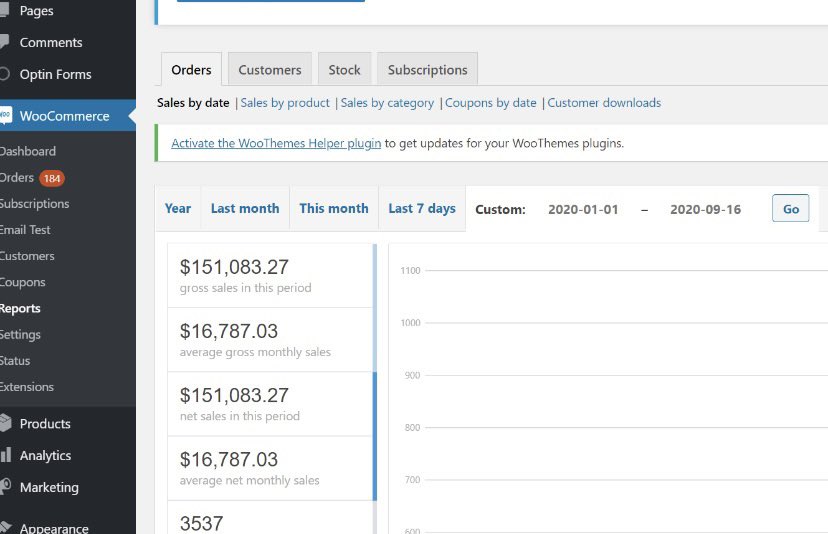Viewport: 828px width, 534px height.
Task: Open Sales by product report
Action: tap(285, 102)
